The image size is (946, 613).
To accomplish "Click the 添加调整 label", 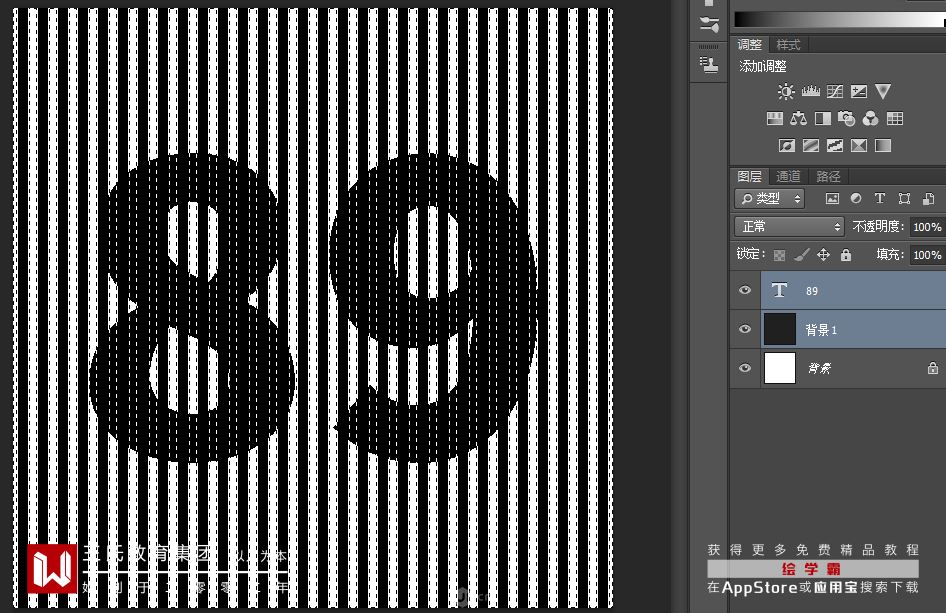I will point(763,66).
